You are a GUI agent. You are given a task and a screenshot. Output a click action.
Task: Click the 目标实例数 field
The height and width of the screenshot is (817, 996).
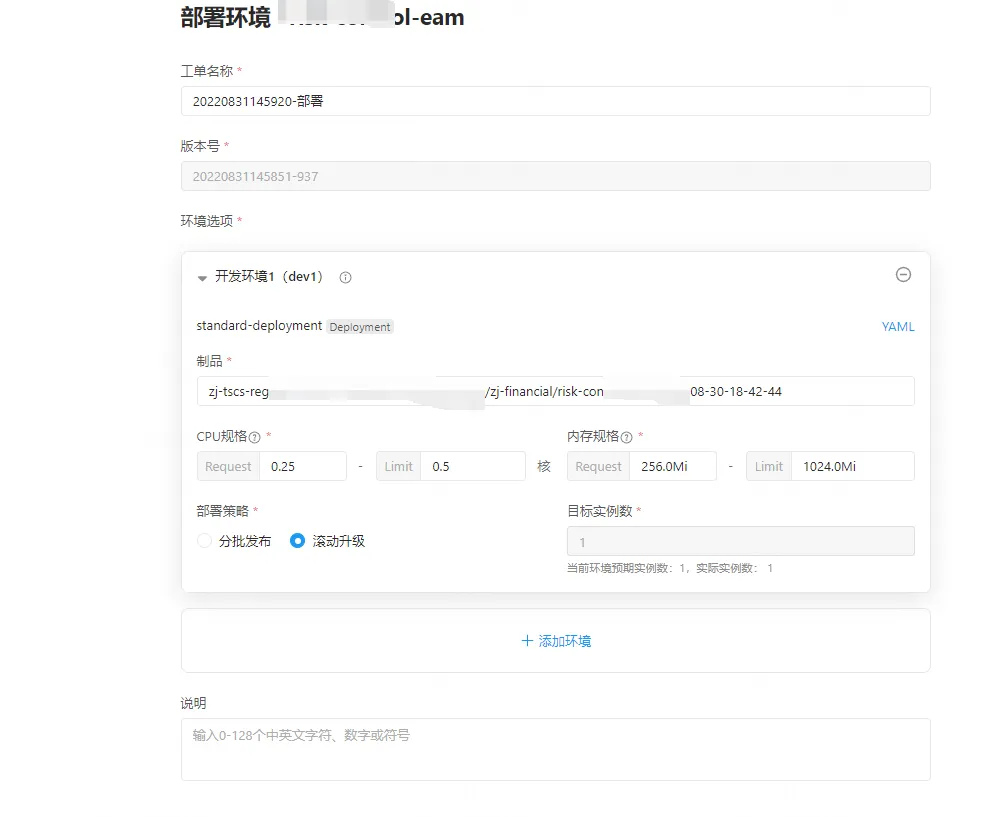pyautogui.click(x=741, y=541)
